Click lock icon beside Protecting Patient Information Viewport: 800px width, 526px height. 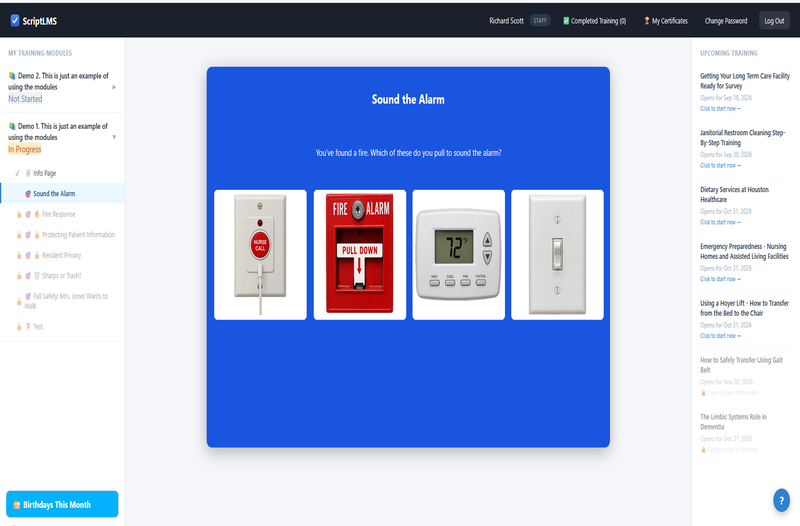(19, 235)
